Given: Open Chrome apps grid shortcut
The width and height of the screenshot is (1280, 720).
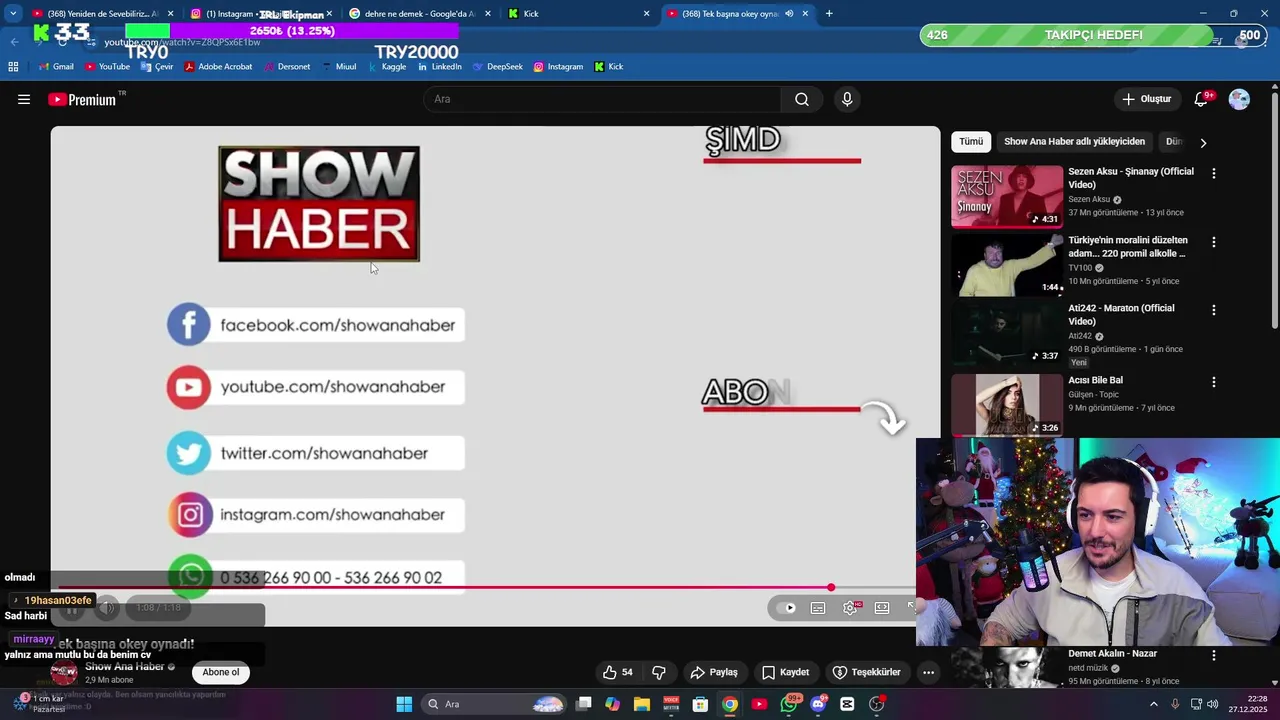Looking at the screenshot, I should pyautogui.click(x=13, y=67).
